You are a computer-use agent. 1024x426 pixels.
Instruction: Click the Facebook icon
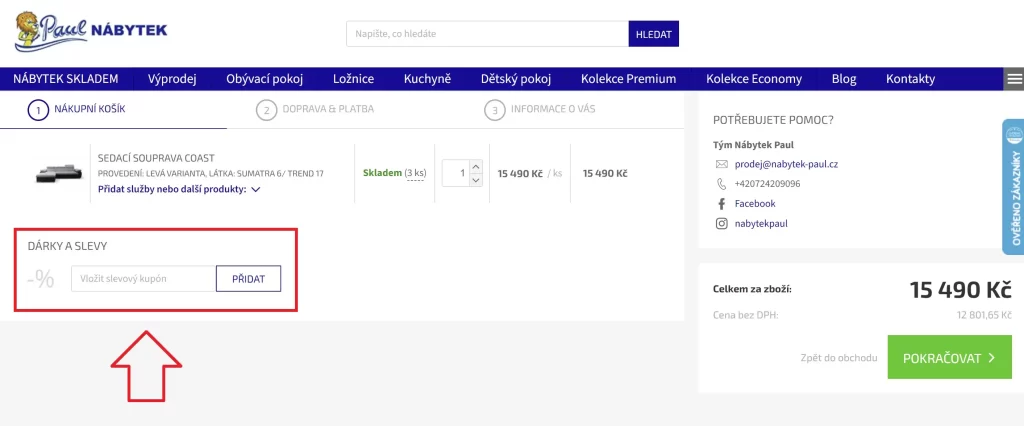(x=722, y=203)
